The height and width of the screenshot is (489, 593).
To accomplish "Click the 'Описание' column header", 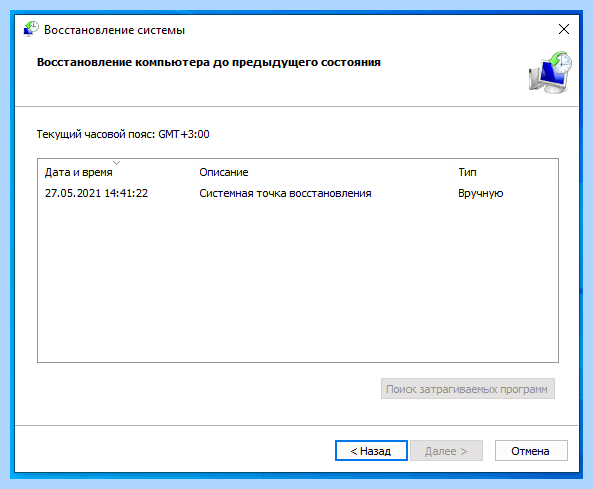I will (323, 172).
